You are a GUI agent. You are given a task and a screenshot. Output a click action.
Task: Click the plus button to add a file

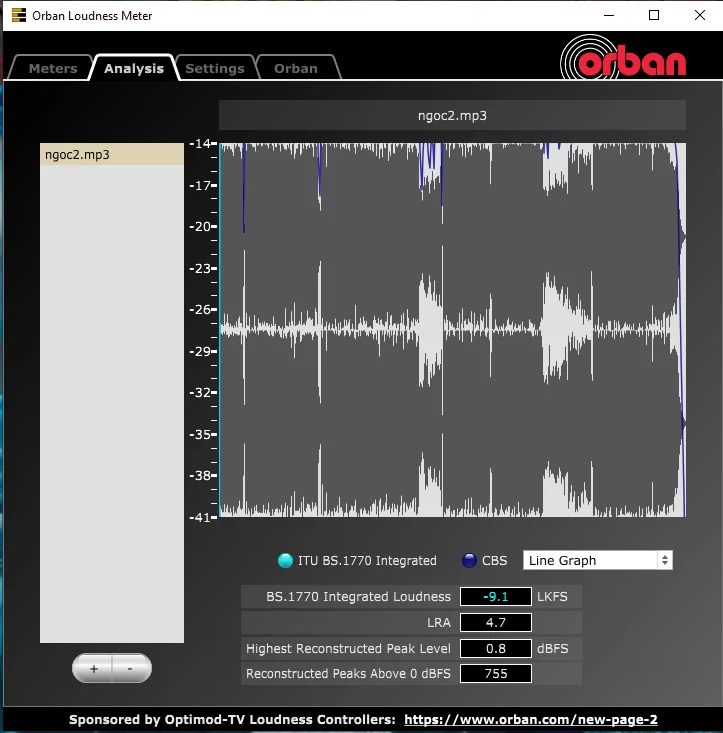93,668
